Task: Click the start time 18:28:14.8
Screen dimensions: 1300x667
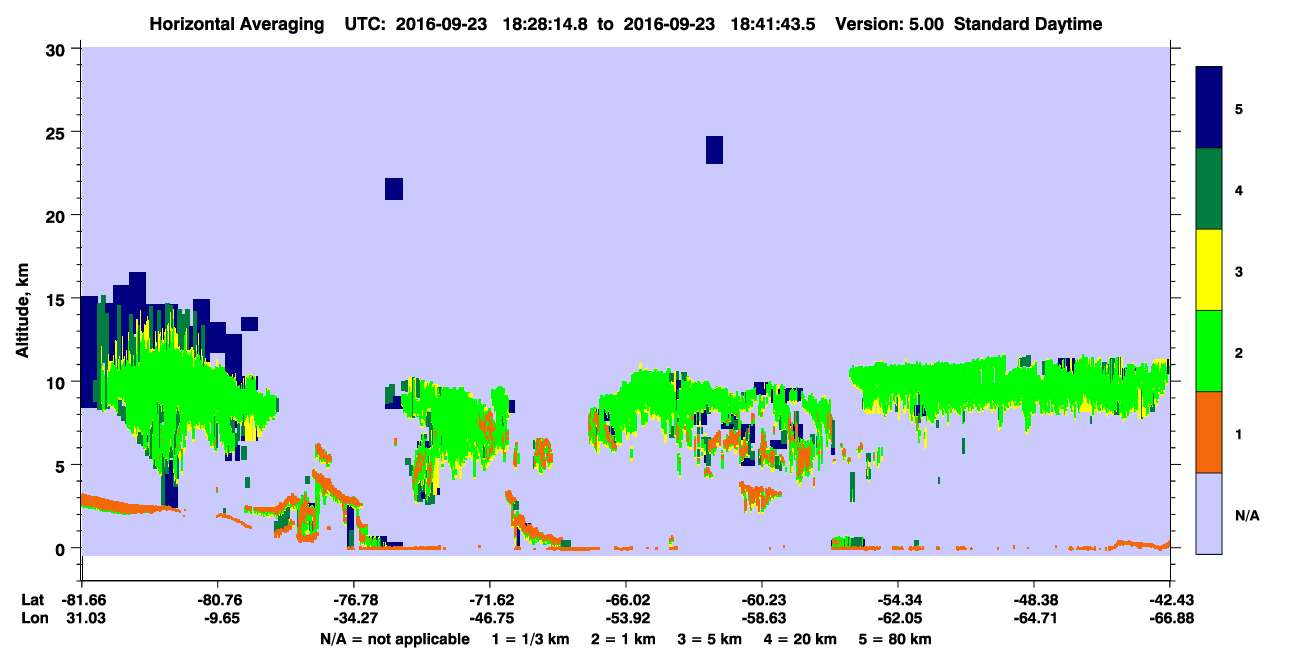Action: point(546,24)
